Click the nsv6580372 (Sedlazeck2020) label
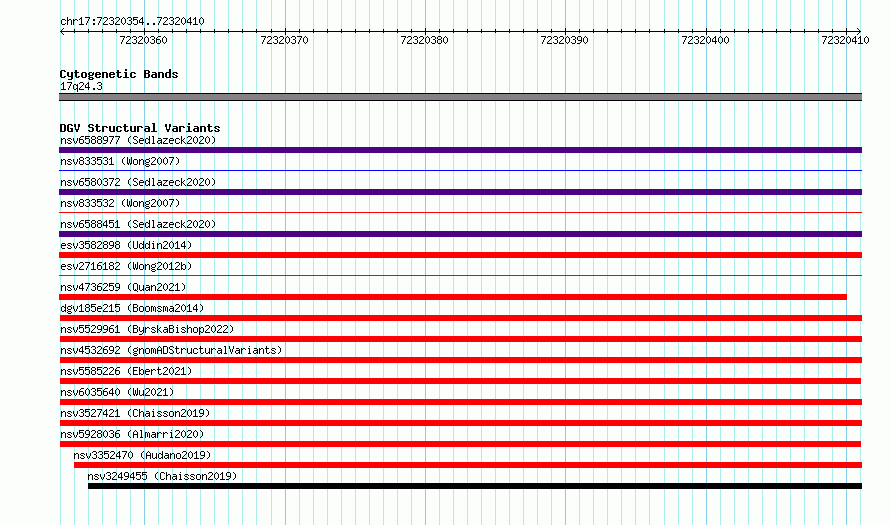Screen dimensions: 890x525 138,182
